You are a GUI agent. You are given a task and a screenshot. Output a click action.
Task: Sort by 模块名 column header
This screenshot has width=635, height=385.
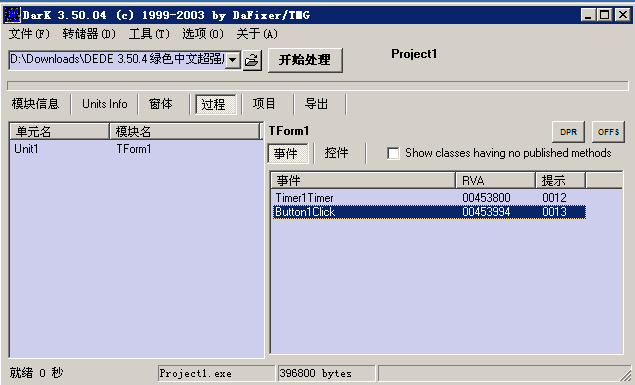point(185,132)
